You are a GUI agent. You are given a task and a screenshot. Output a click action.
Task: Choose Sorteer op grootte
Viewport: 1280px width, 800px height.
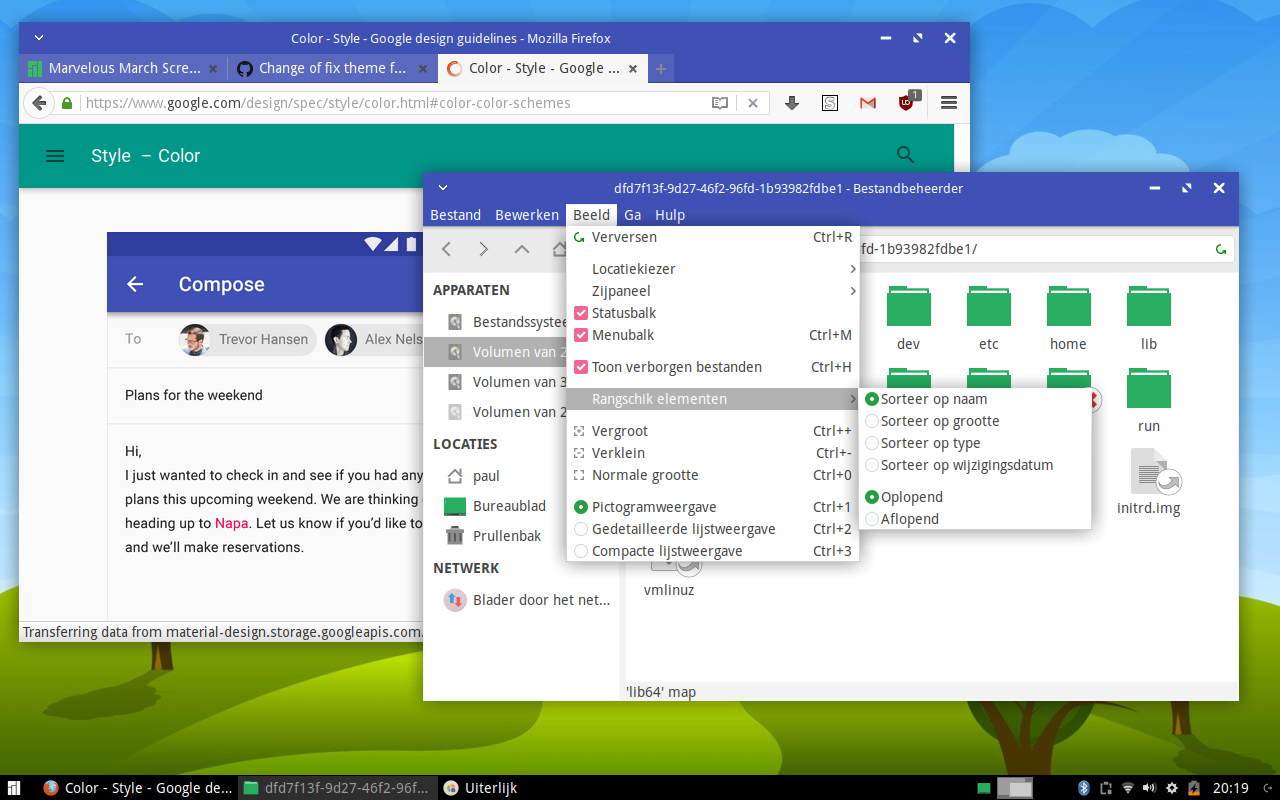975,421
